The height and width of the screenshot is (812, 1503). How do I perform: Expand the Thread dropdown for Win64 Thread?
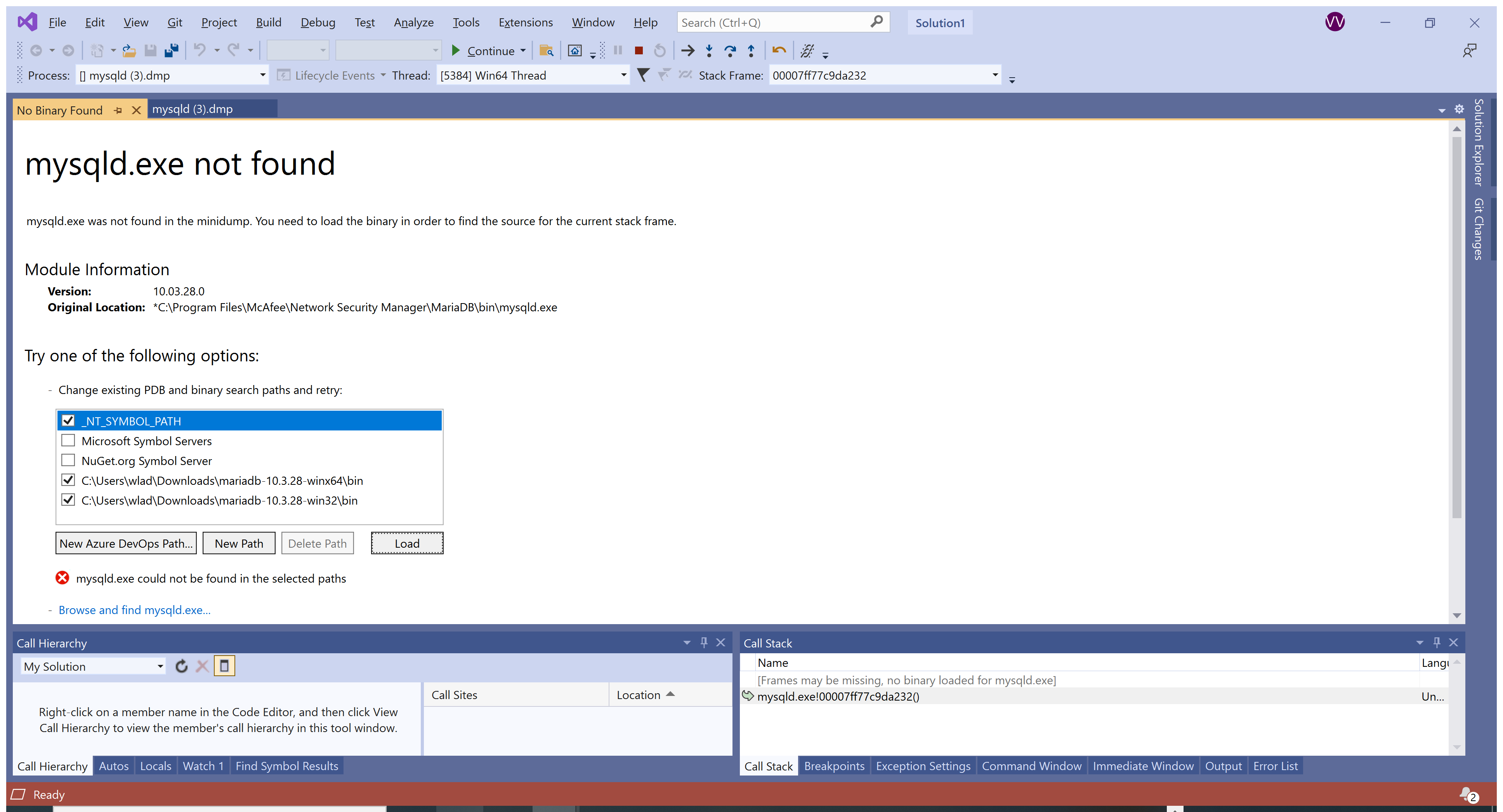623,75
